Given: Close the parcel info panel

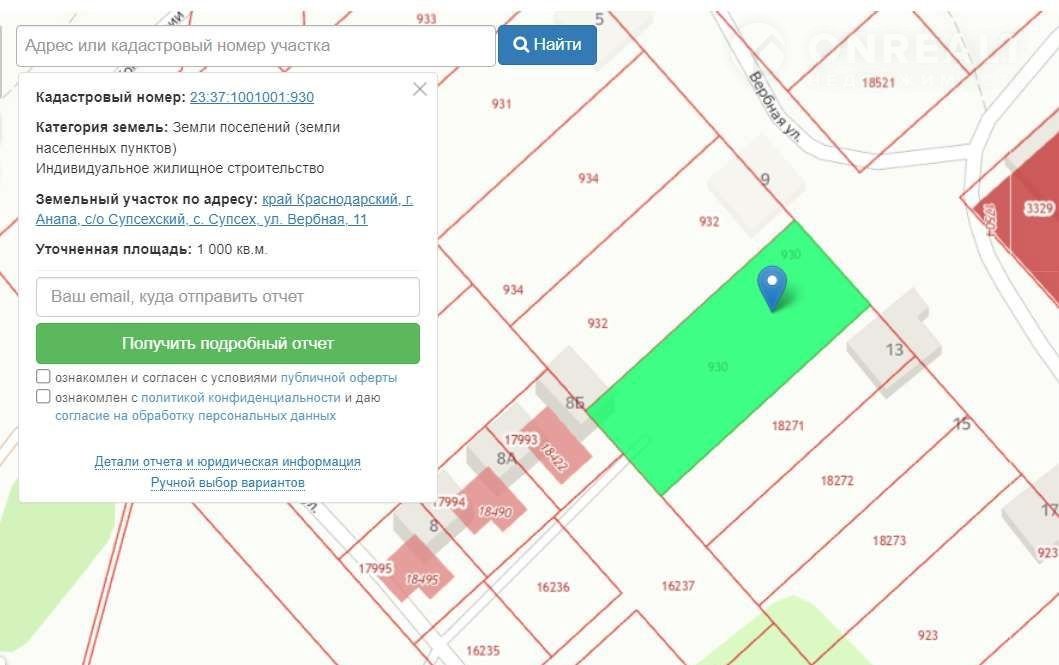Looking at the screenshot, I should pos(420,89).
